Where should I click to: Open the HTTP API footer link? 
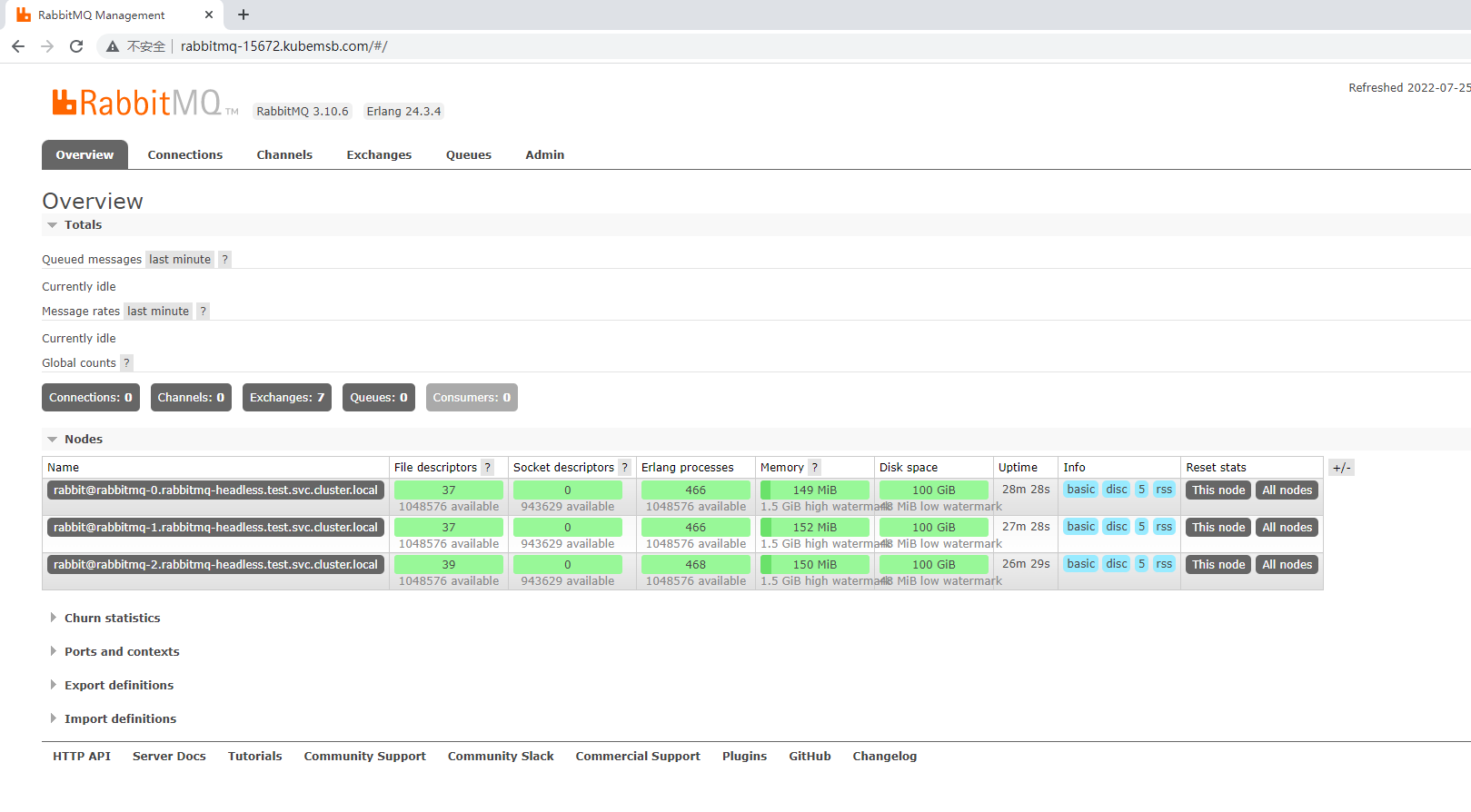click(x=82, y=757)
